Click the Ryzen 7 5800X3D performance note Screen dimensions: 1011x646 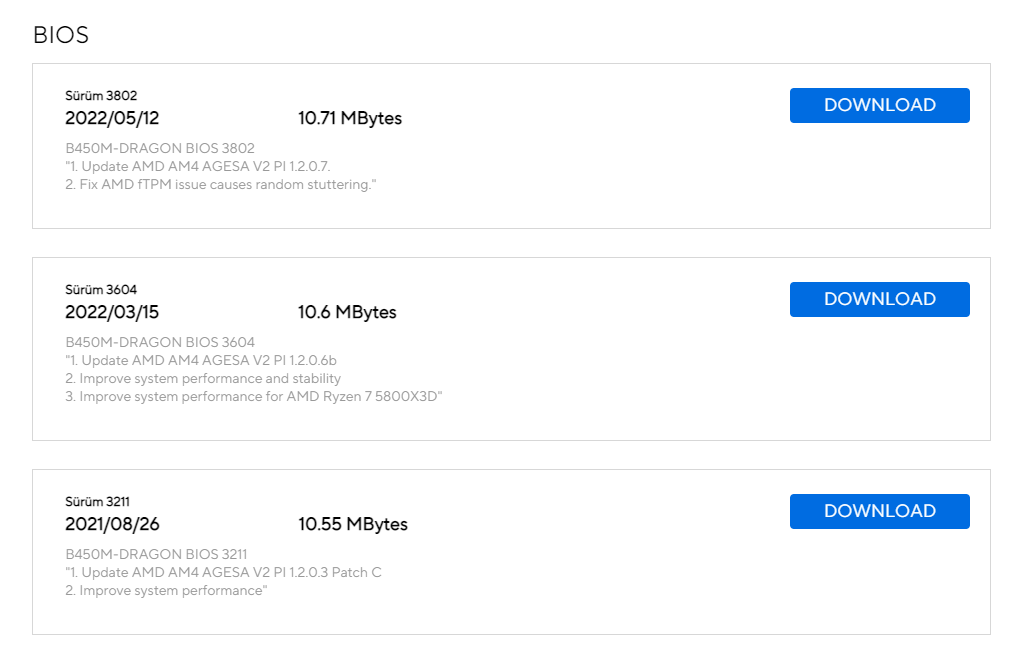(254, 396)
